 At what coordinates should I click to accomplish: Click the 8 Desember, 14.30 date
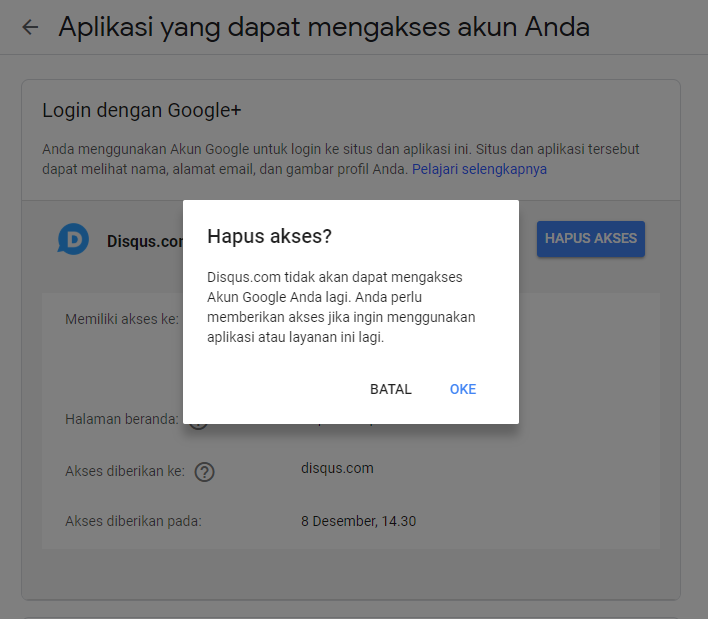click(x=359, y=521)
